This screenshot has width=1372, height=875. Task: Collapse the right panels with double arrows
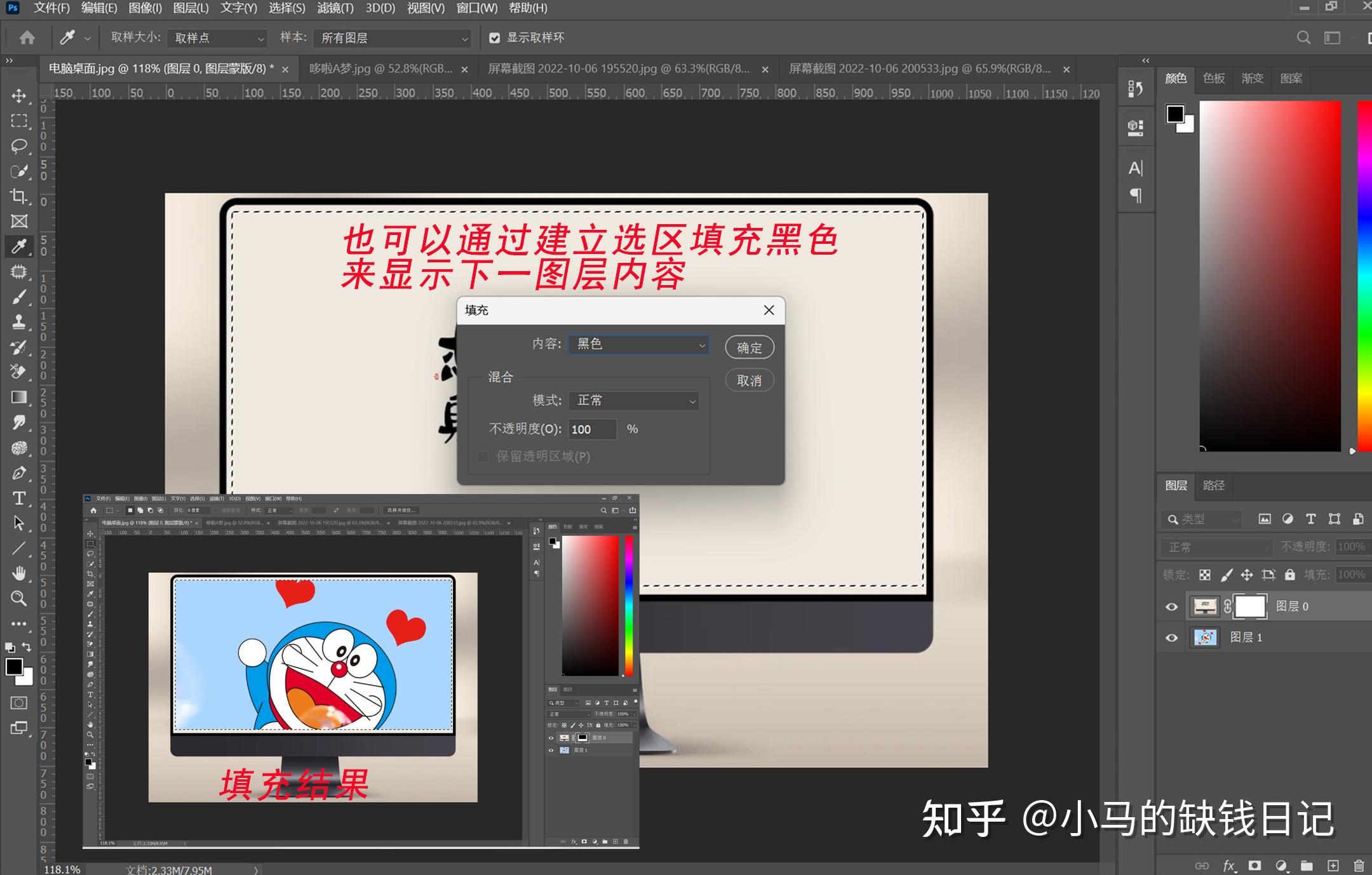(x=1146, y=60)
